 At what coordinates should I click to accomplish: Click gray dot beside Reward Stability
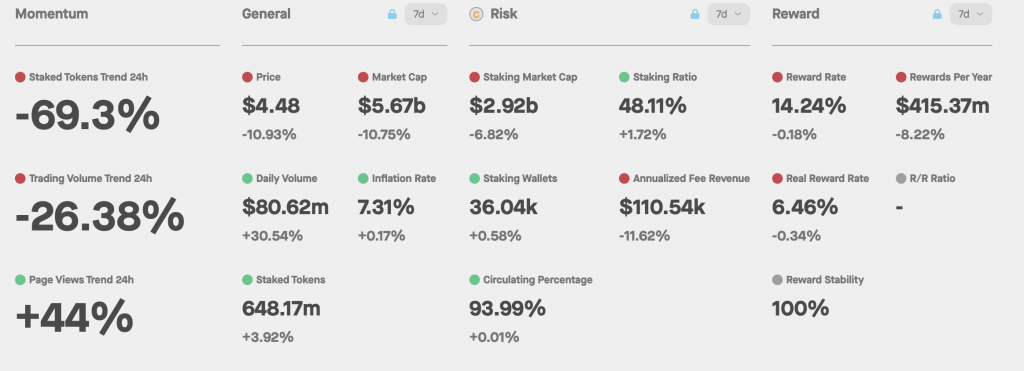(777, 280)
